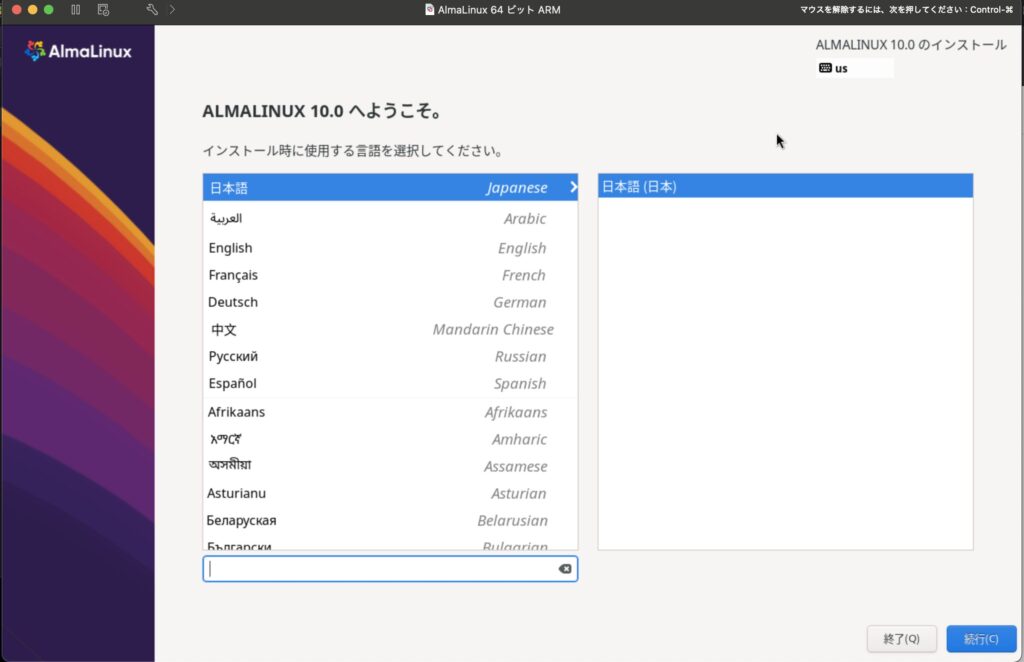This screenshot has width=1024, height=662.
Task: Select partially visible Bulgarian row
Action: coord(390,543)
